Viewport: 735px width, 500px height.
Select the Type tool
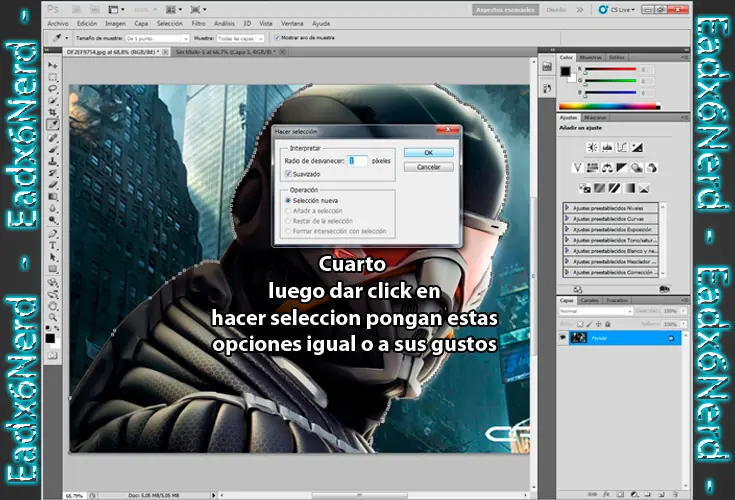(52, 245)
